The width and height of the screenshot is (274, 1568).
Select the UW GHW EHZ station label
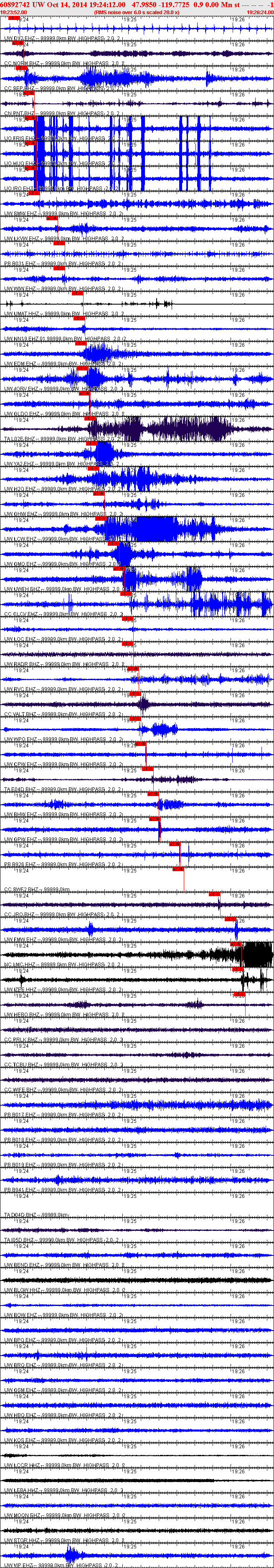tap(63, 514)
